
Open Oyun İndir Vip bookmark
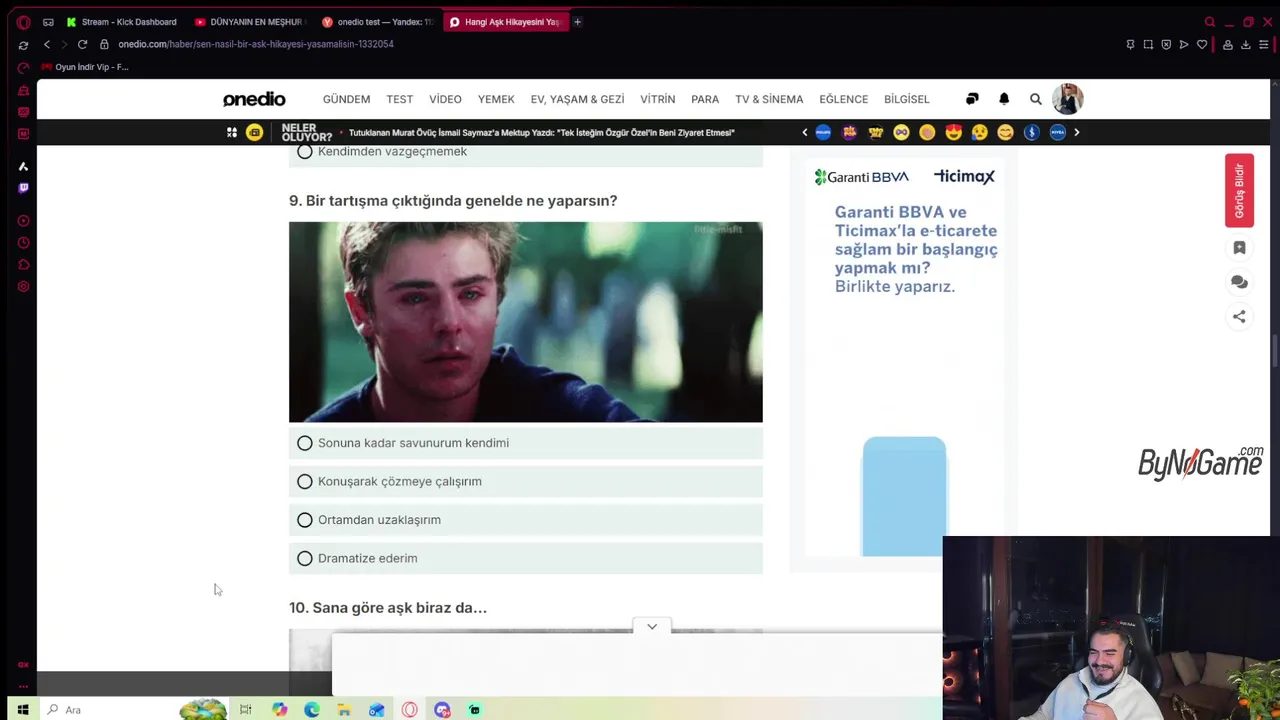(85, 67)
